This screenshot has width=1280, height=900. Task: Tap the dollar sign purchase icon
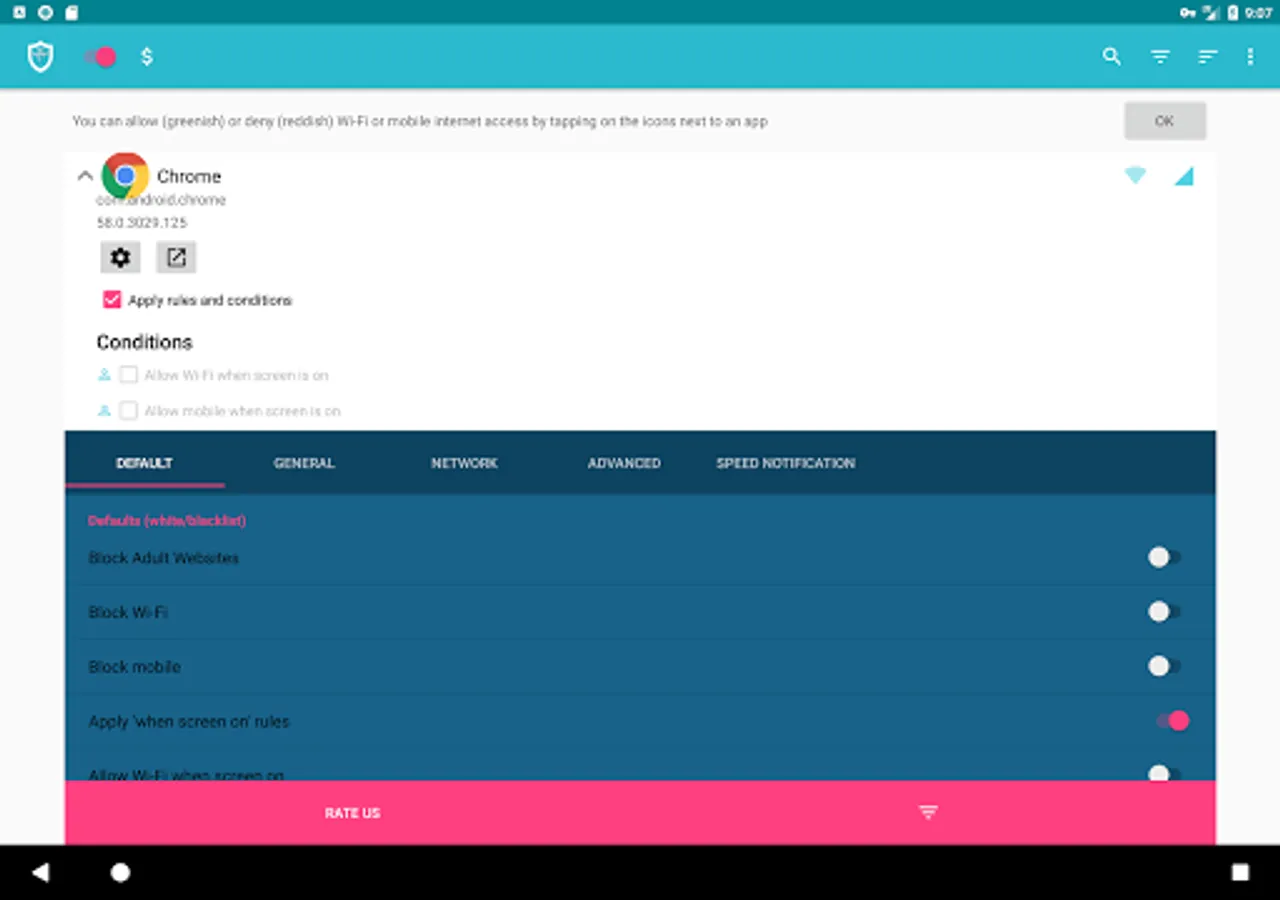point(147,57)
